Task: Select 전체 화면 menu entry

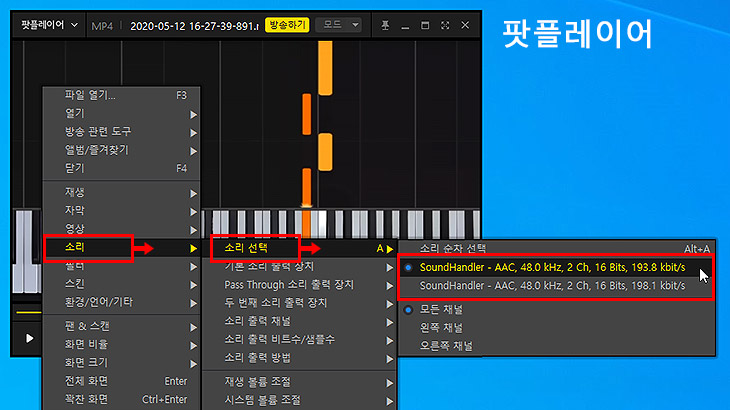Action: [122, 381]
